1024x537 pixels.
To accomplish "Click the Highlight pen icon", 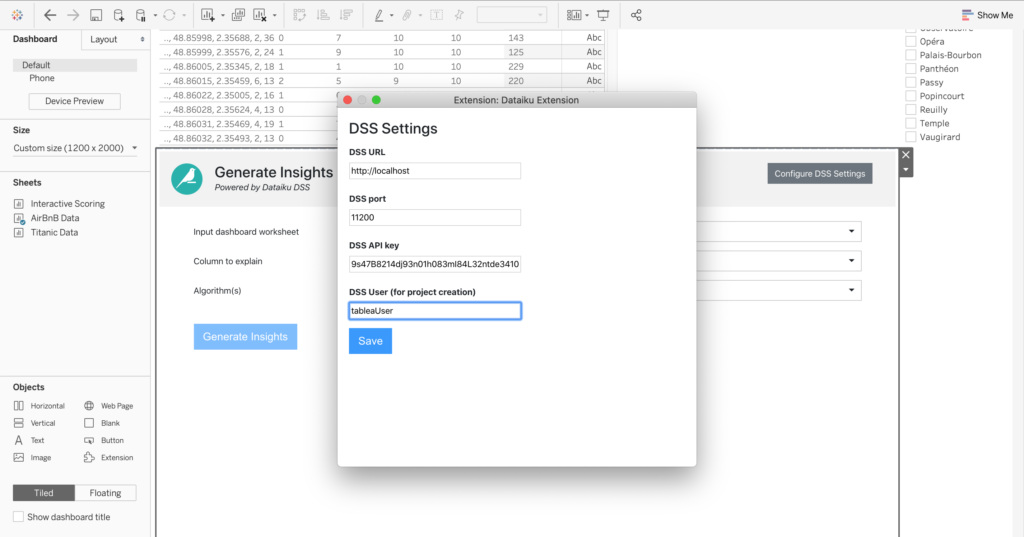I will [379, 15].
